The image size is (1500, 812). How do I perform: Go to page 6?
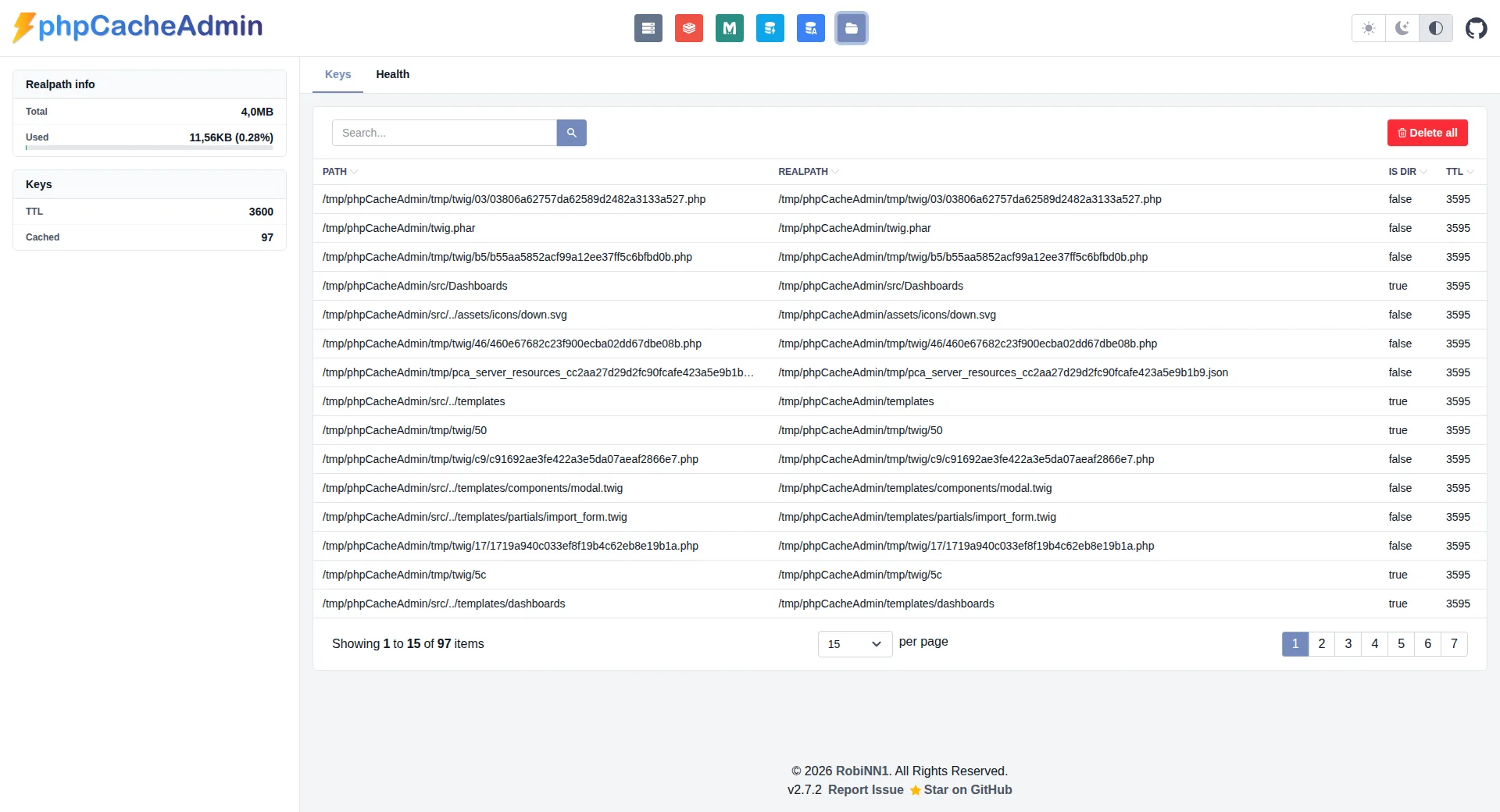click(1428, 644)
